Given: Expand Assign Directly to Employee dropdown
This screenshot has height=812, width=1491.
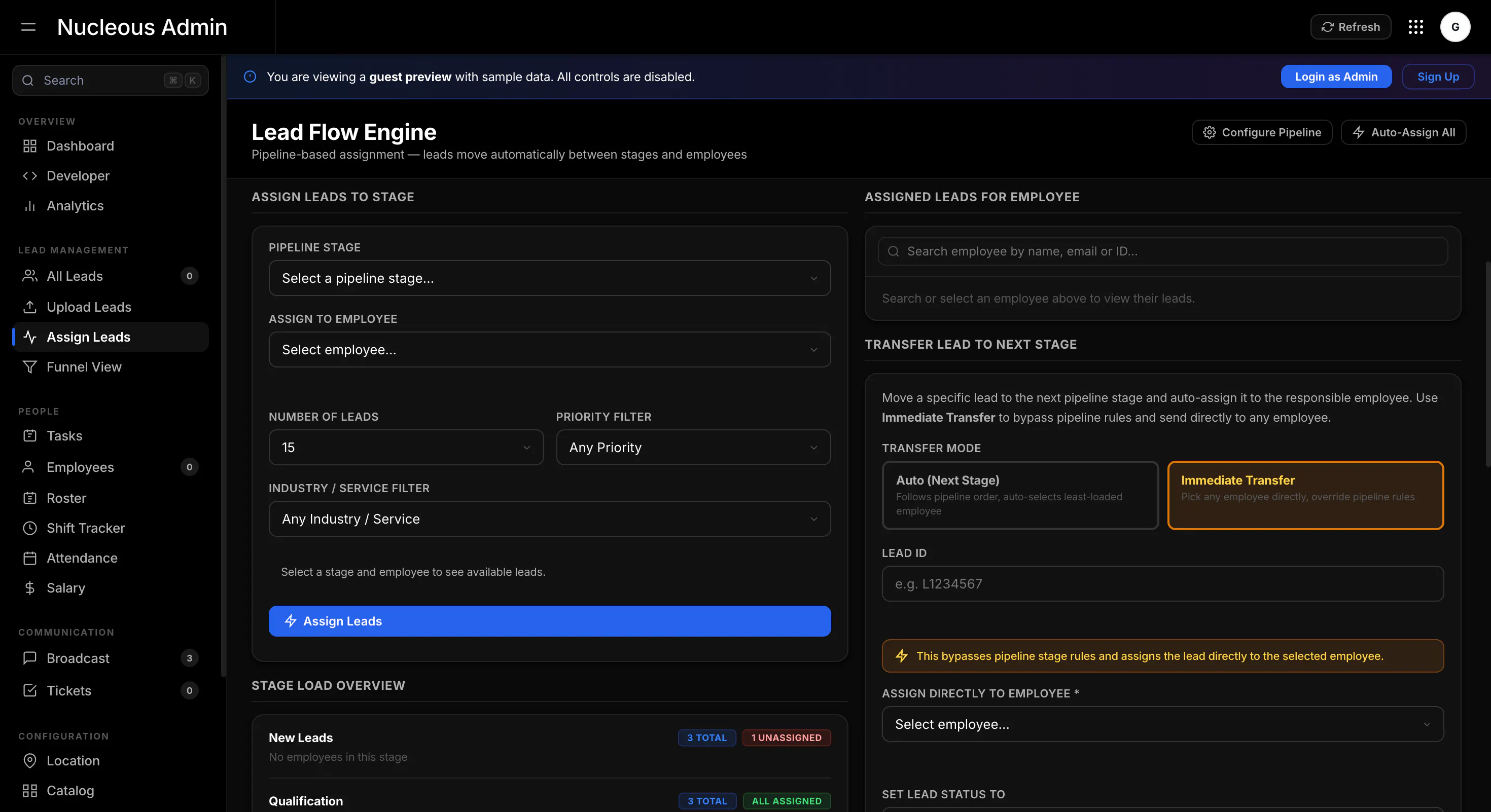Looking at the screenshot, I should click(1162, 724).
